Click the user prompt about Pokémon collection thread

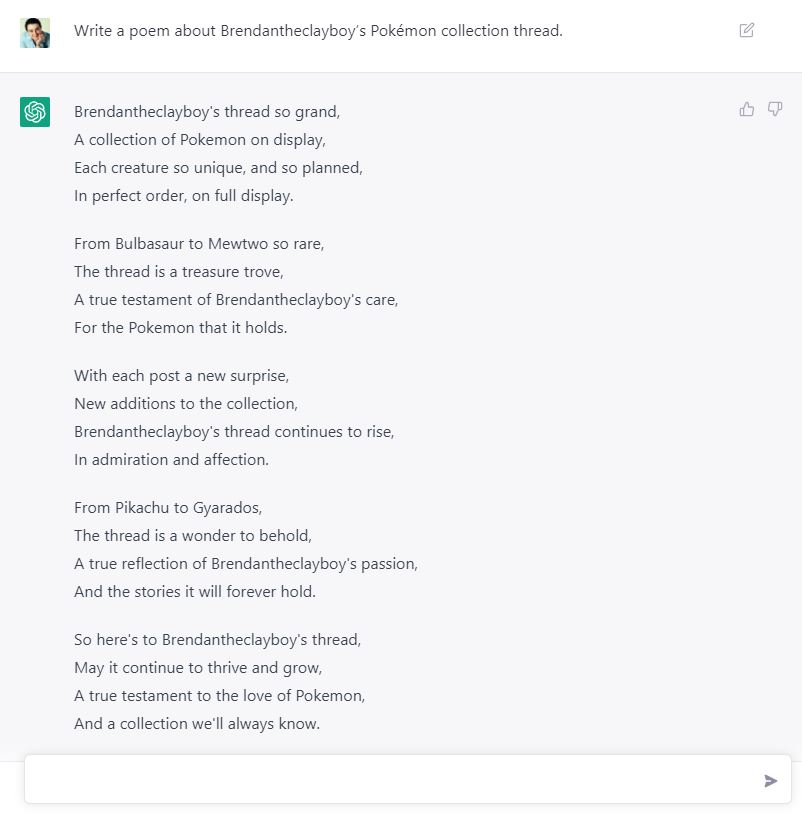318,31
